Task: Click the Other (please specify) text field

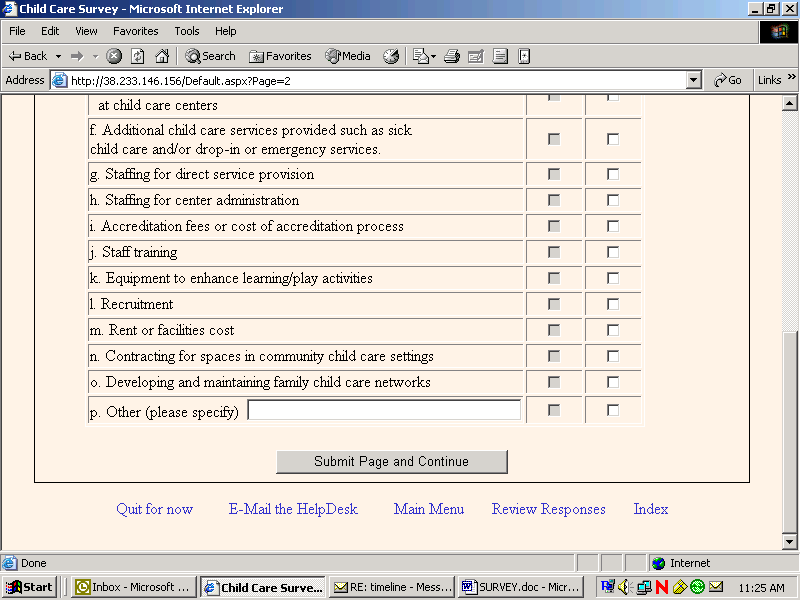Action: (x=384, y=410)
